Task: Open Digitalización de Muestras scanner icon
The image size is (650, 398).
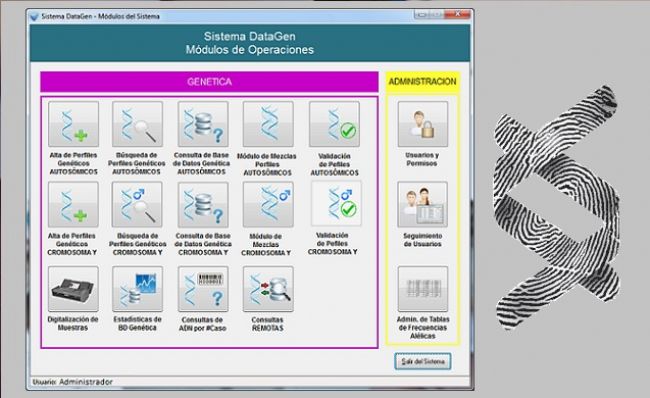Action: point(73,289)
